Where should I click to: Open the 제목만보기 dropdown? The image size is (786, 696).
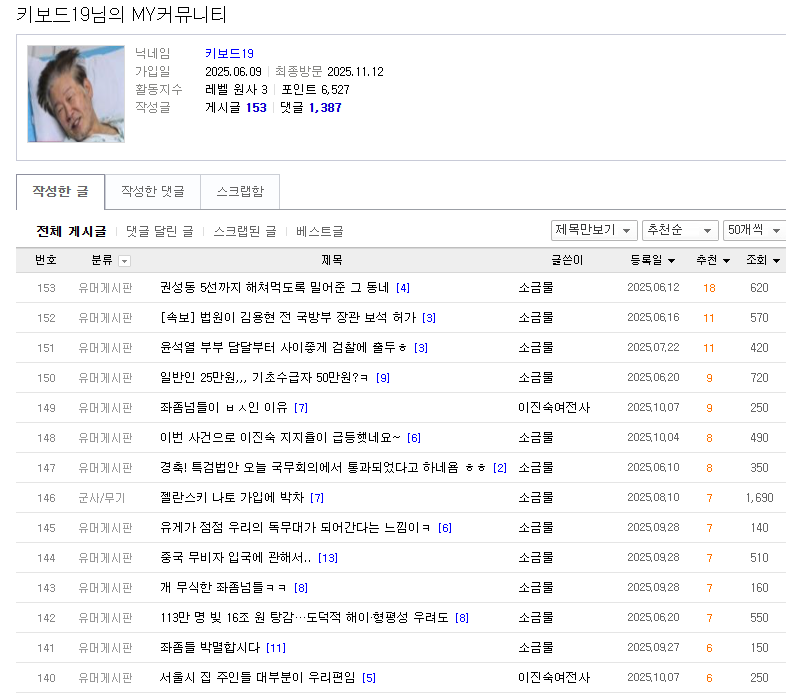tap(594, 230)
